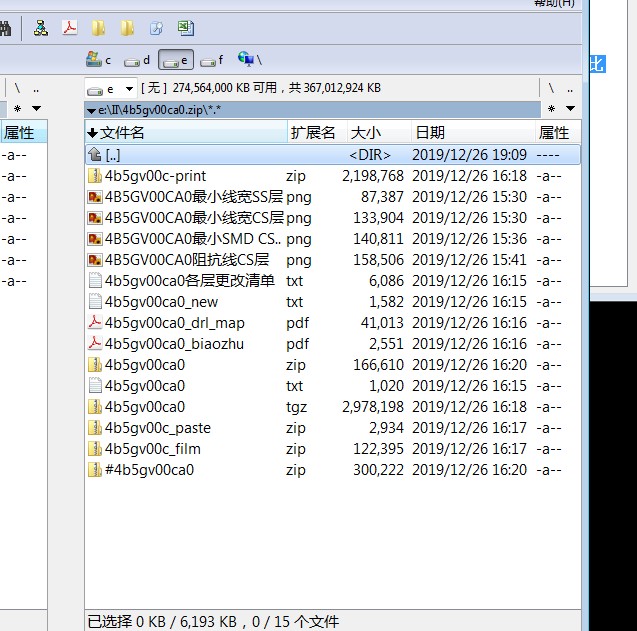Switch to drive f
This screenshot has width=637, height=631.
(212, 61)
